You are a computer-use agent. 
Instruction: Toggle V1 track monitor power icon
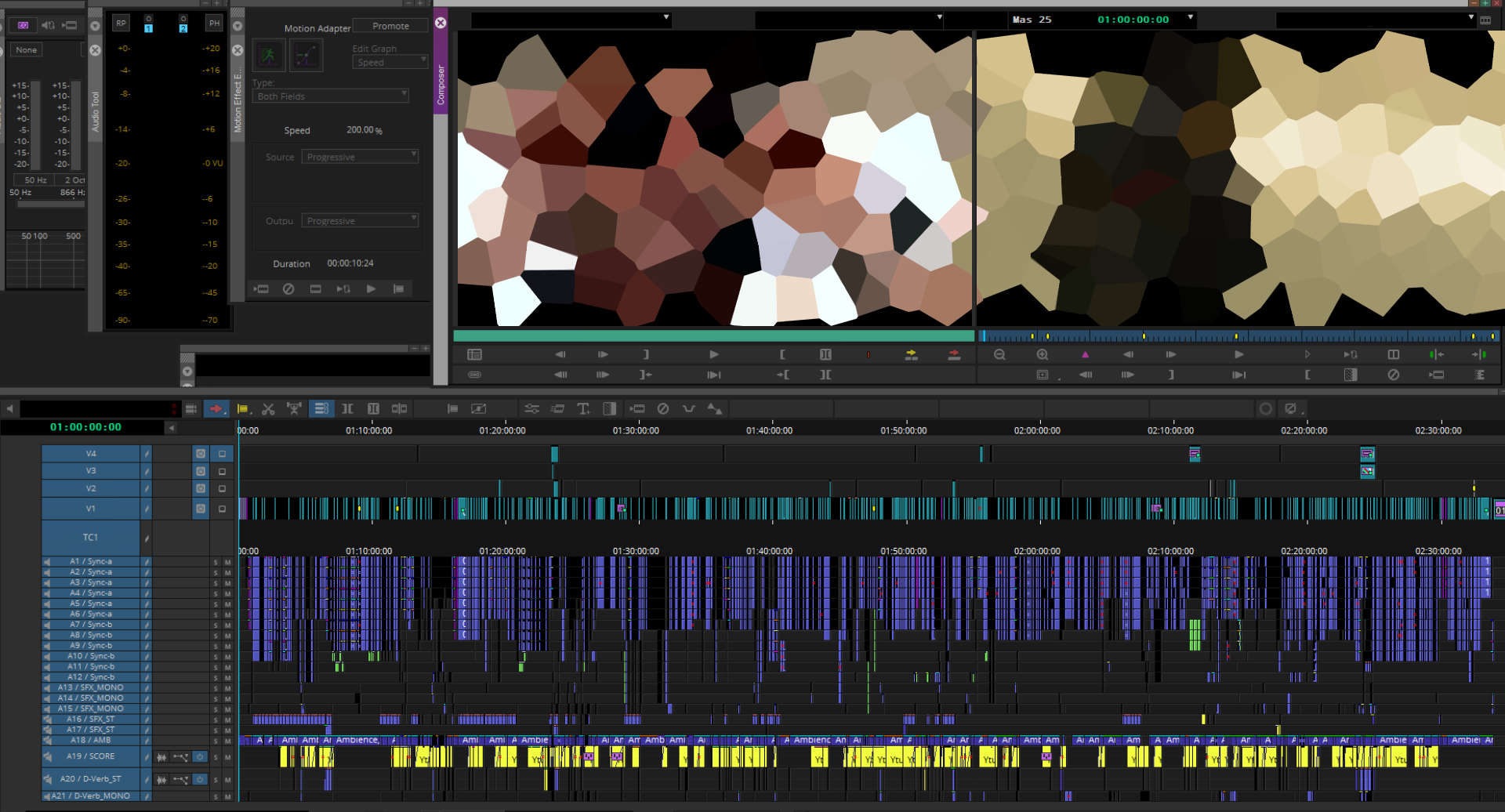coord(201,509)
